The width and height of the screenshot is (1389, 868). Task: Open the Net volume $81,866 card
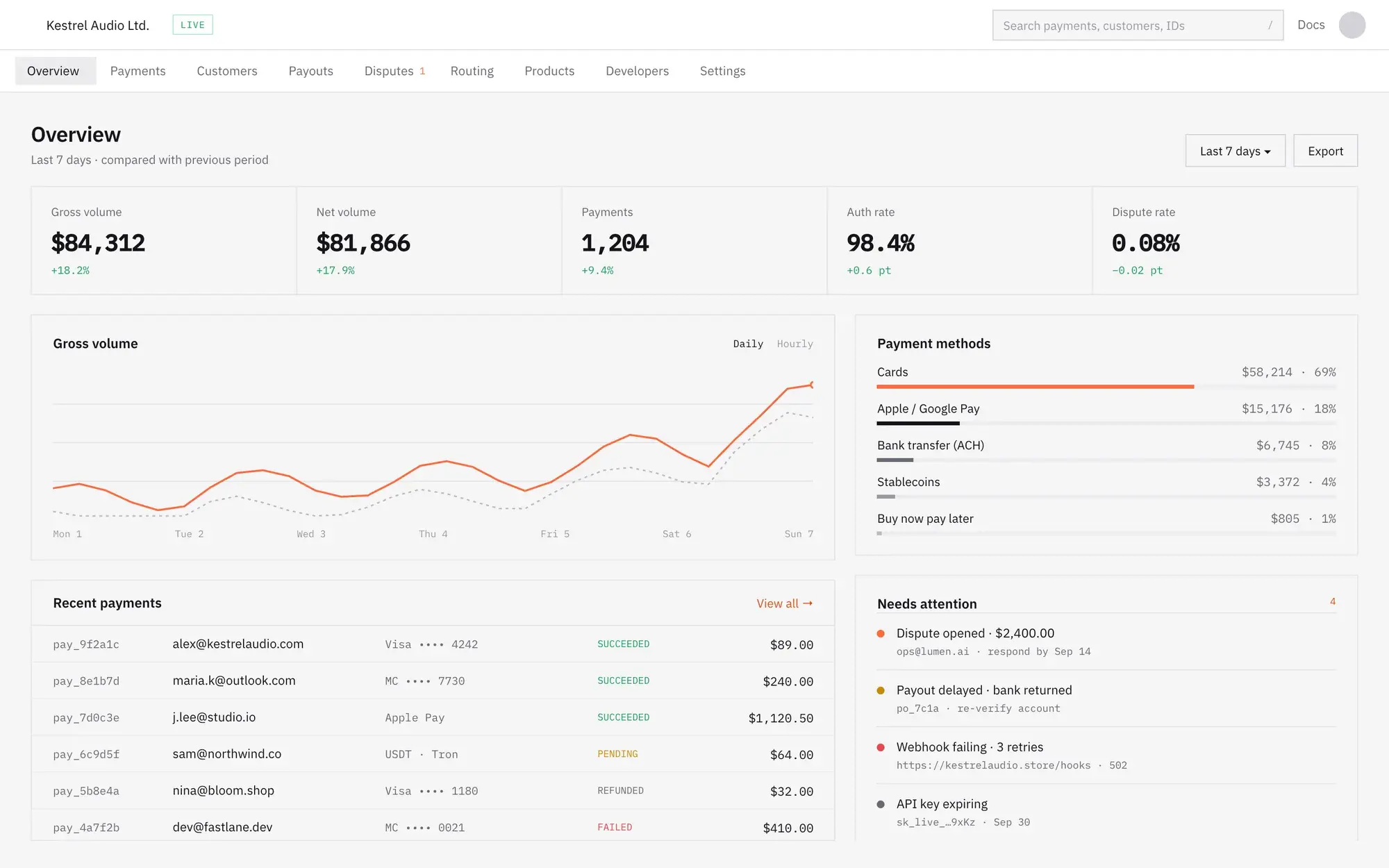tap(429, 240)
